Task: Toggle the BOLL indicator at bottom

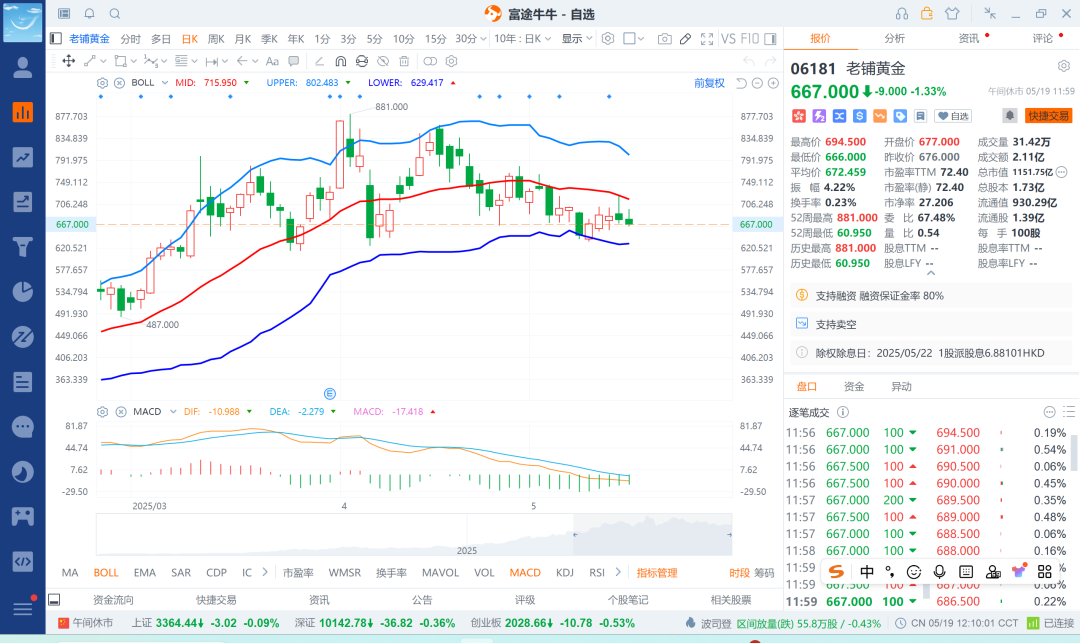Action: [106, 573]
